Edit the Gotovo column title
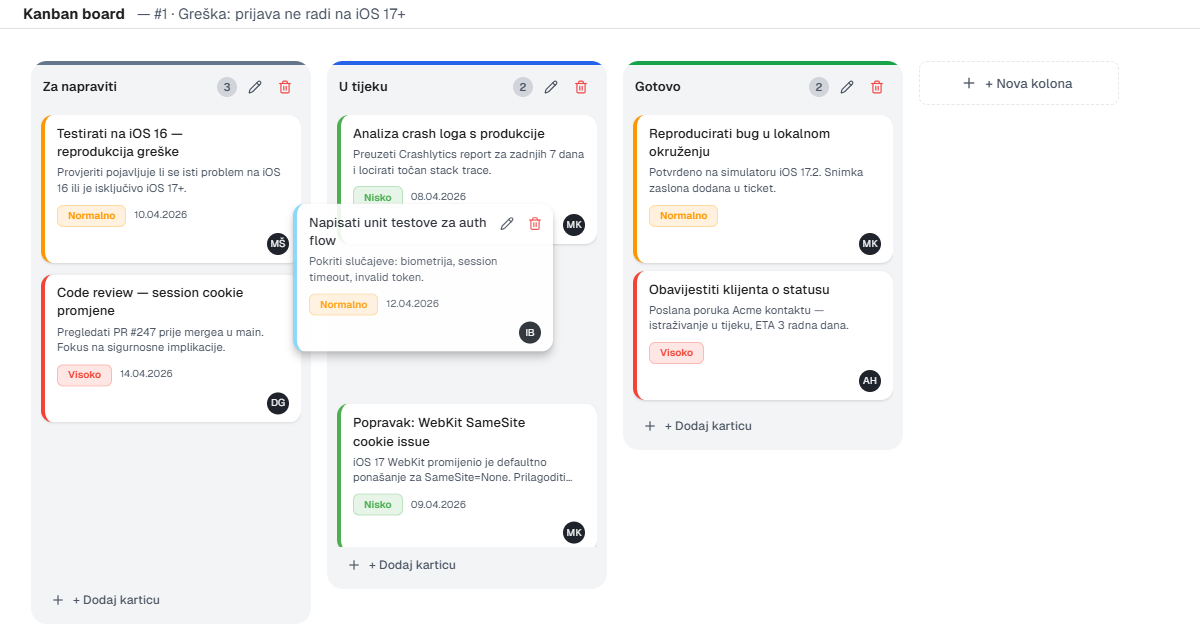 pyautogui.click(x=847, y=87)
